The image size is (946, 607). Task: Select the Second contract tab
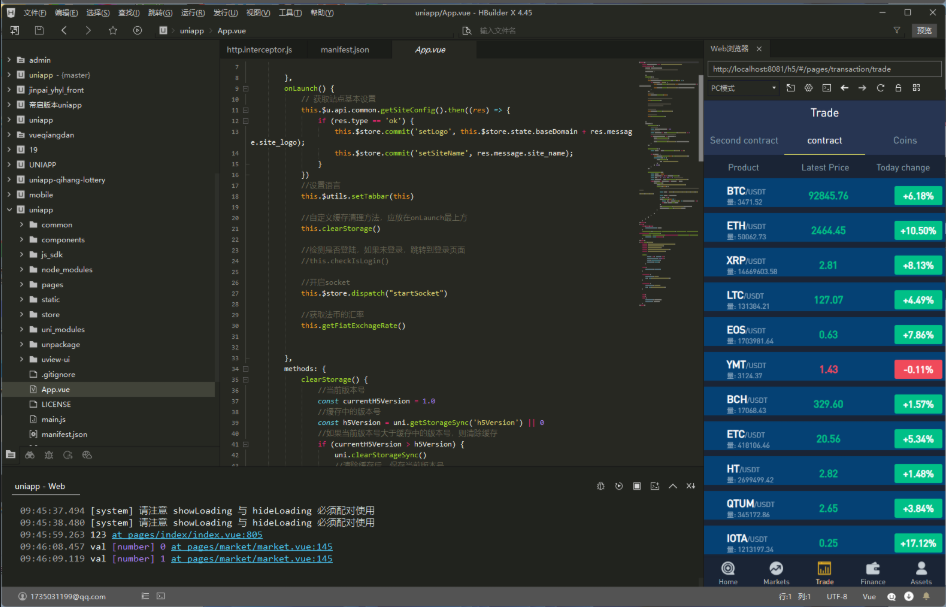coord(744,141)
